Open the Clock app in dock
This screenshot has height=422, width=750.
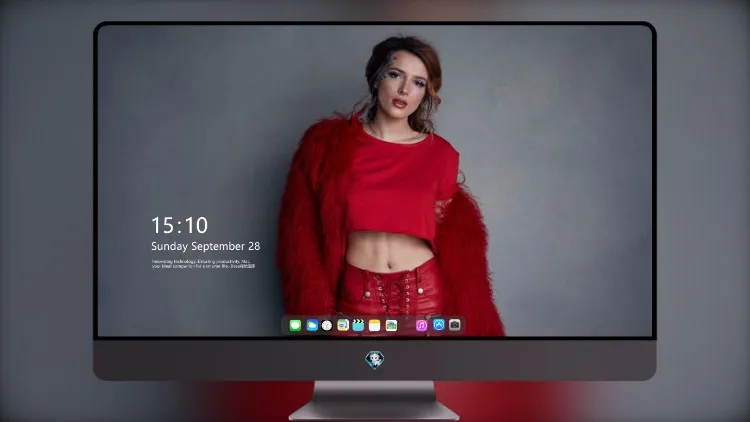327,325
